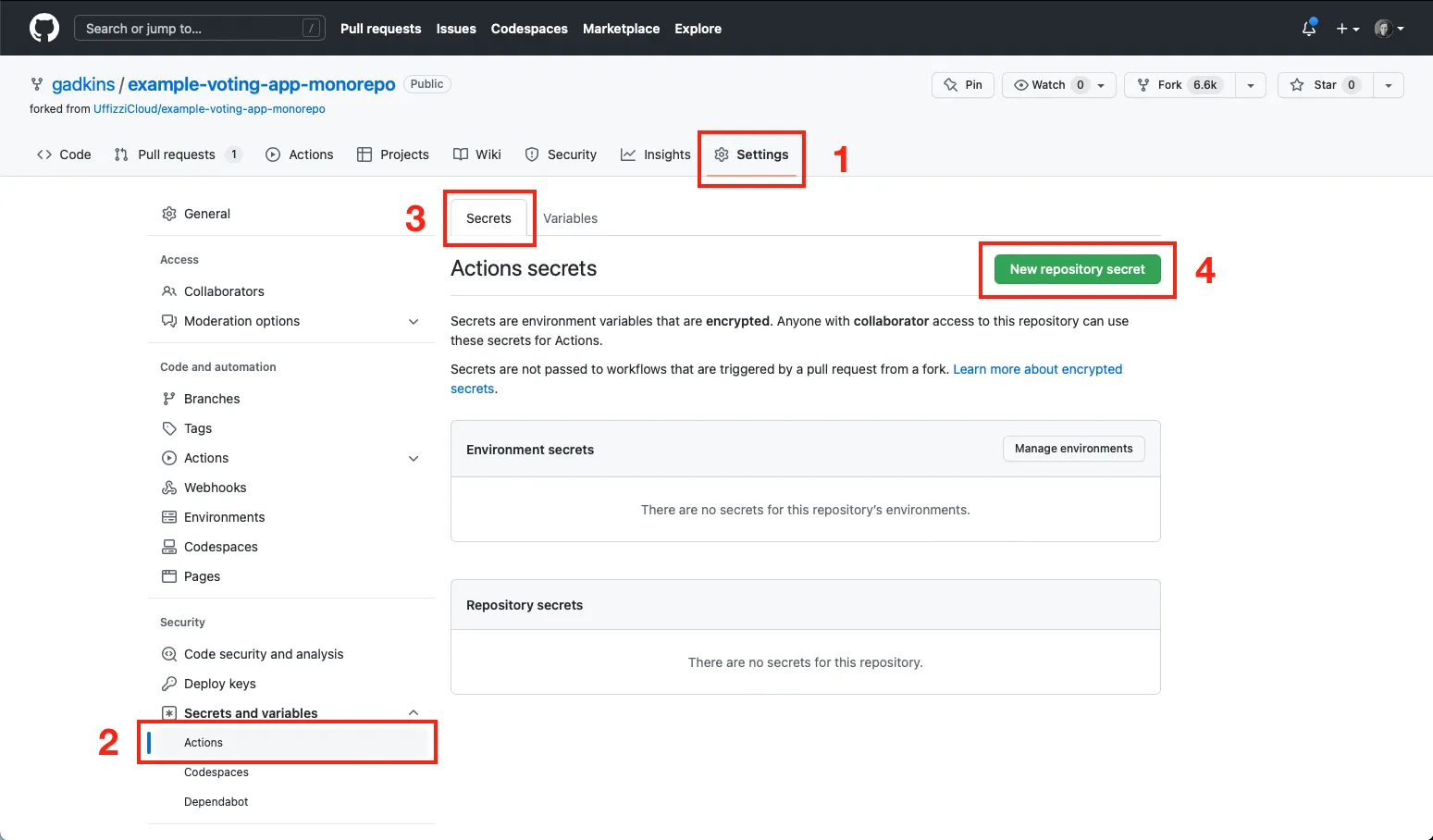
Task: Focus the Search or jump to field
Action: (x=199, y=29)
